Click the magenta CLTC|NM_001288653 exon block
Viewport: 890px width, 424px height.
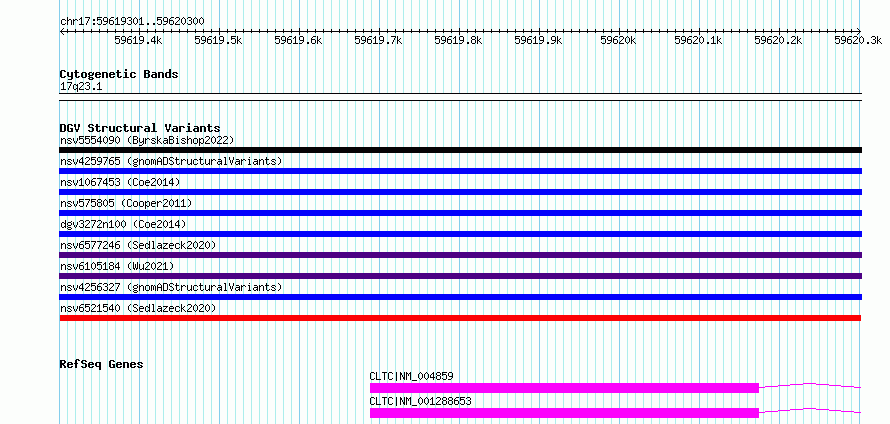pos(564,413)
